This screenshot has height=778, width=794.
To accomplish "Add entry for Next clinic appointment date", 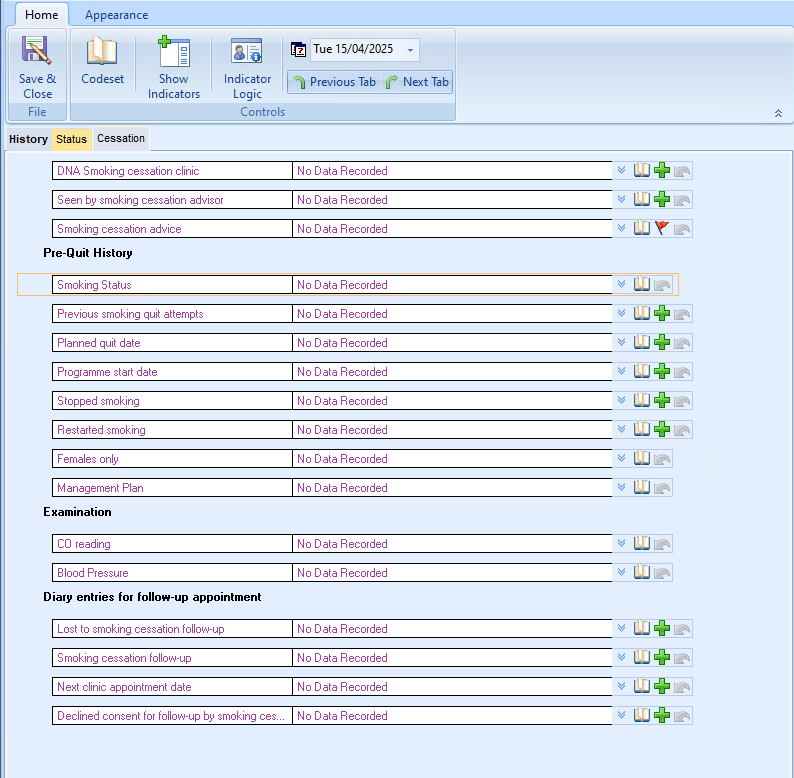I will pos(662,686).
